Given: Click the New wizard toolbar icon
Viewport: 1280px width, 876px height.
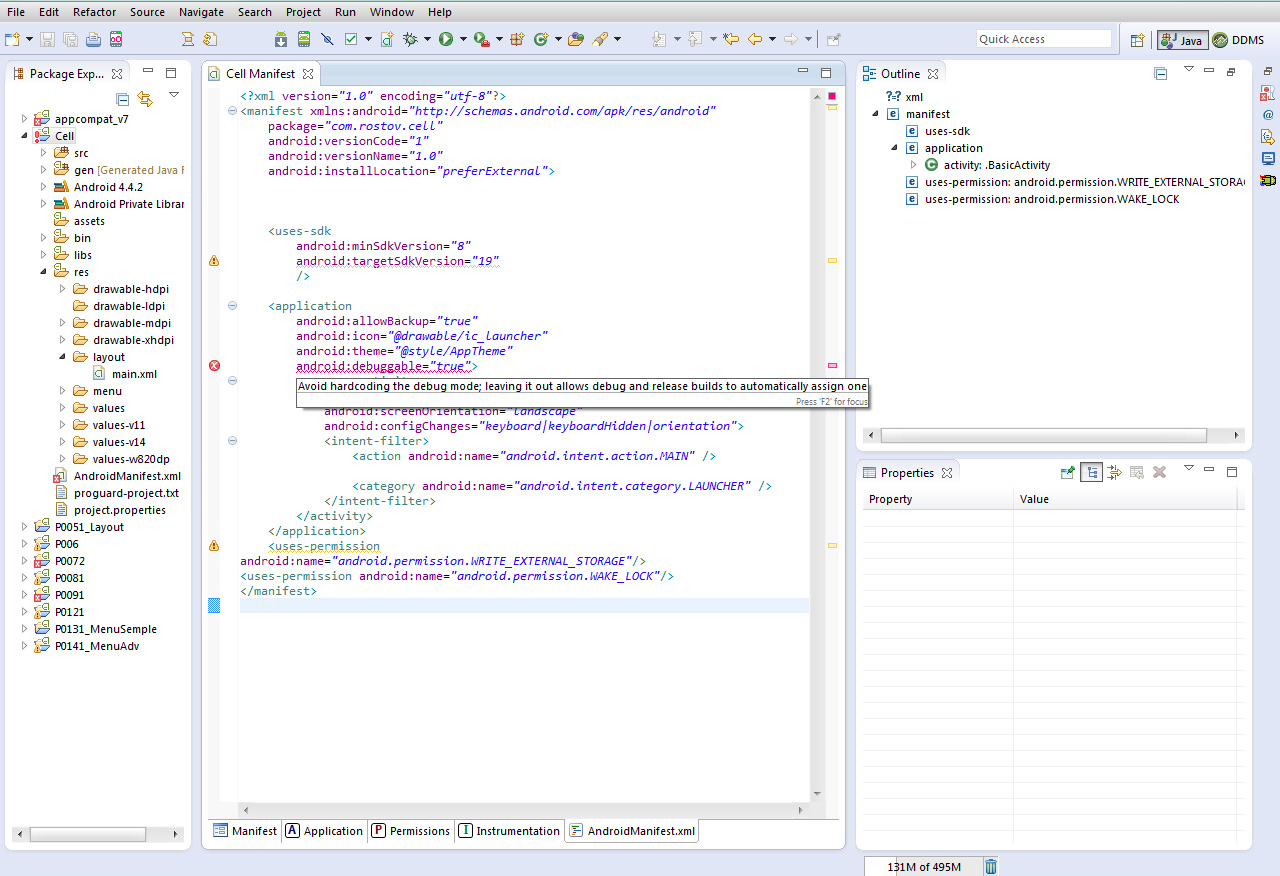Looking at the screenshot, I should tap(11, 39).
